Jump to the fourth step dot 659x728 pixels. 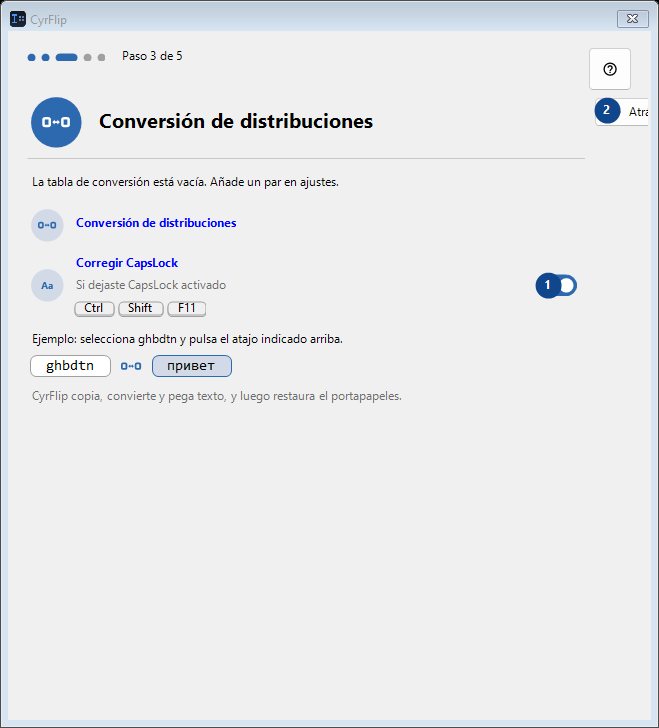(x=87, y=58)
